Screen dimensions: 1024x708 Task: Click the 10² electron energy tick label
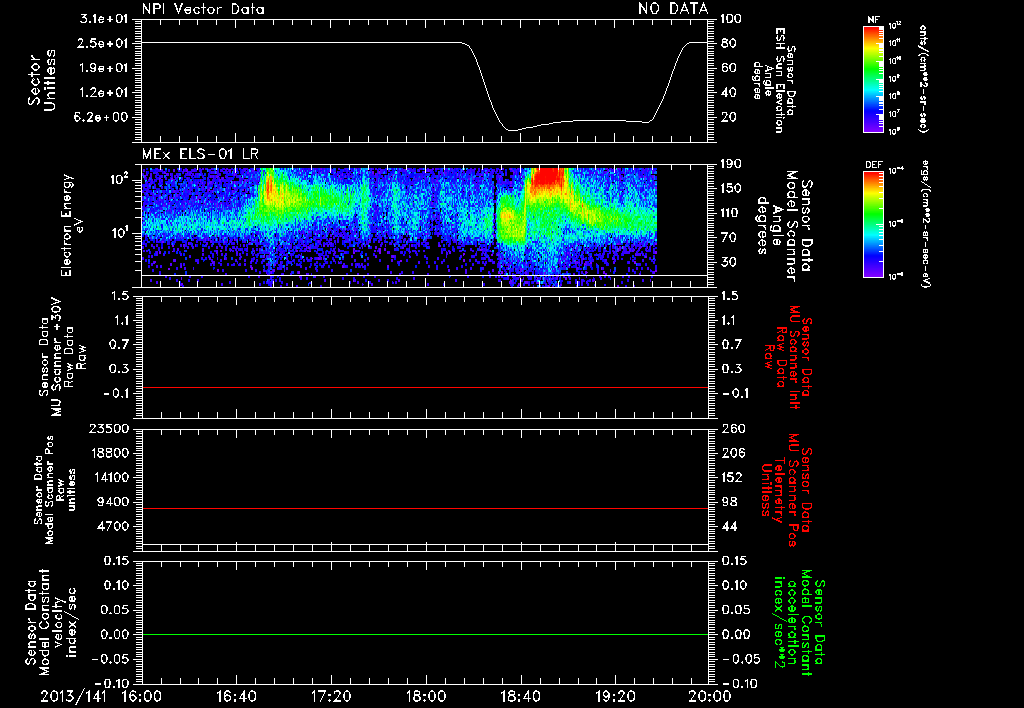[119, 179]
